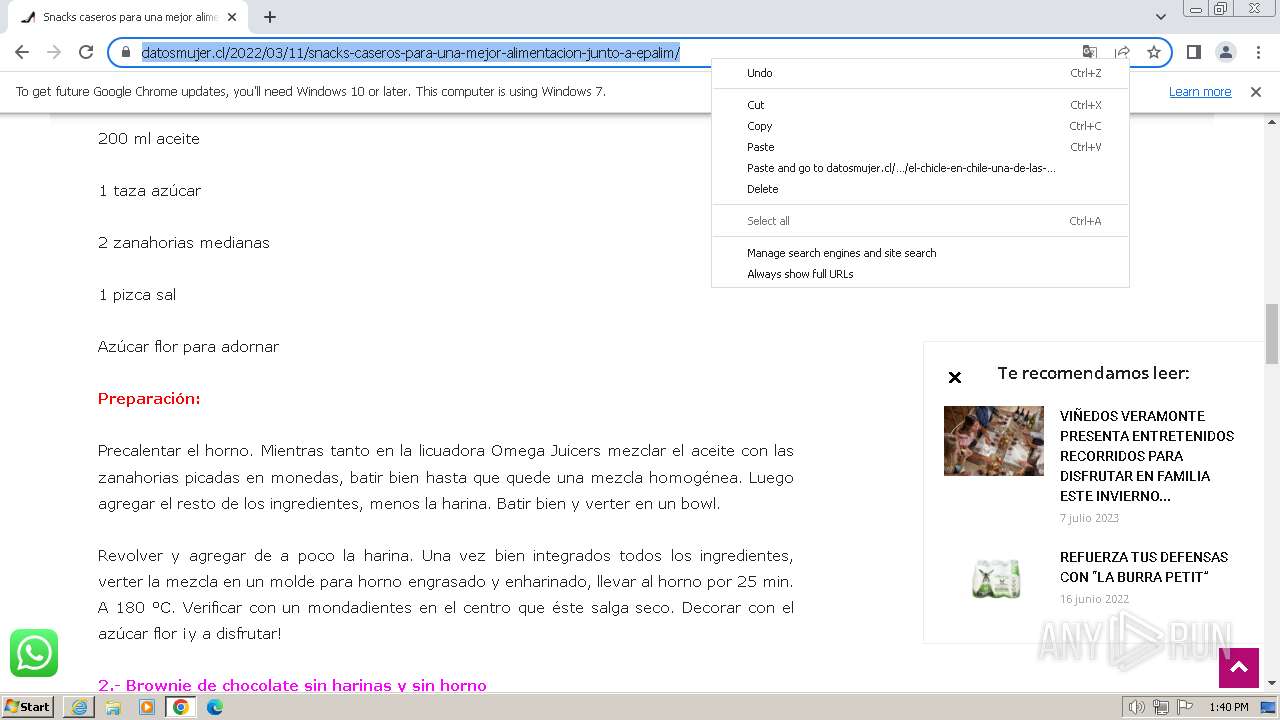Open the side panel icon
Screen dimensions: 1280x720
[1193, 52]
